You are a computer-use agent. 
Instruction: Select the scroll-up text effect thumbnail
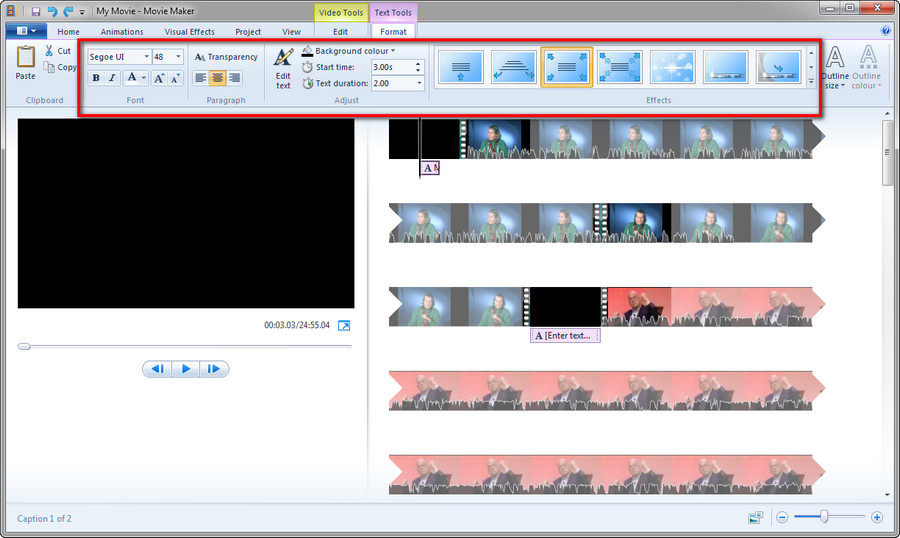click(461, 67)
